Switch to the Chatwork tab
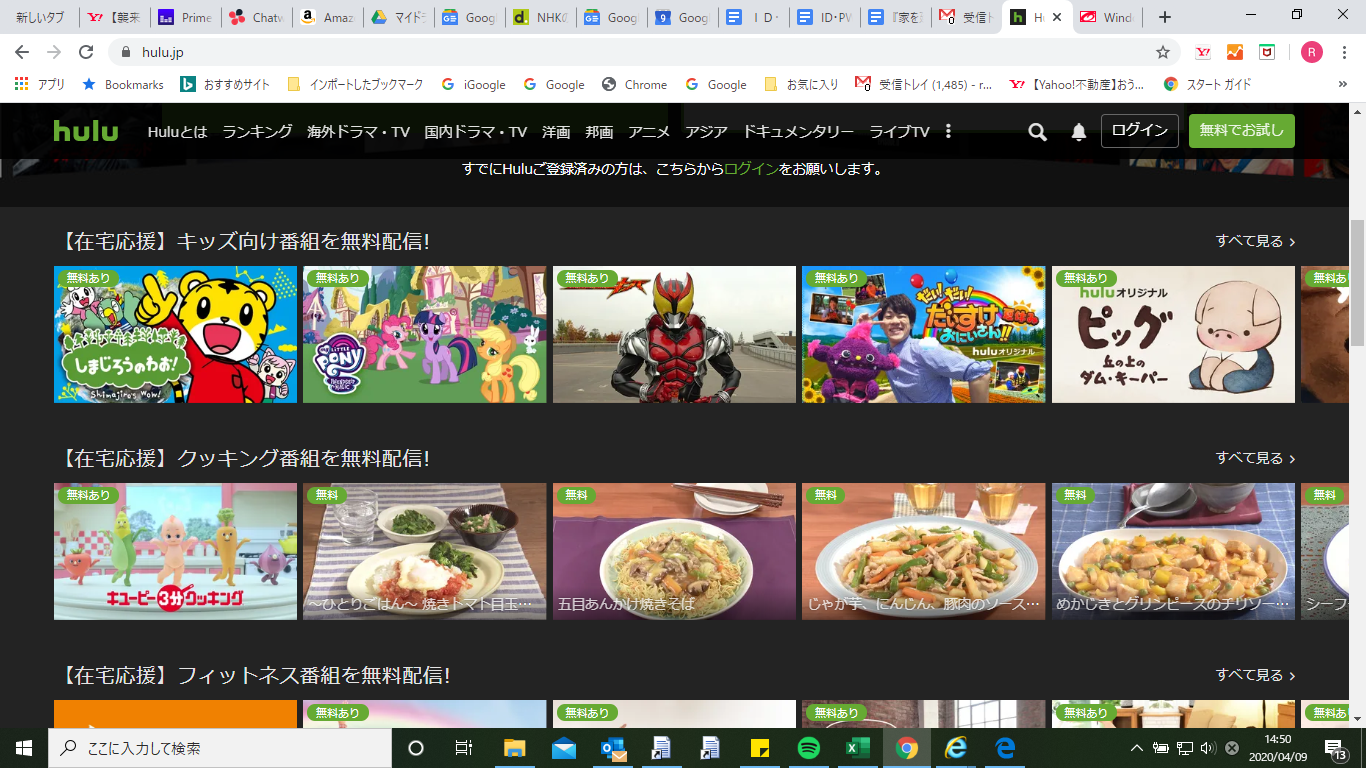 point(256,17)
